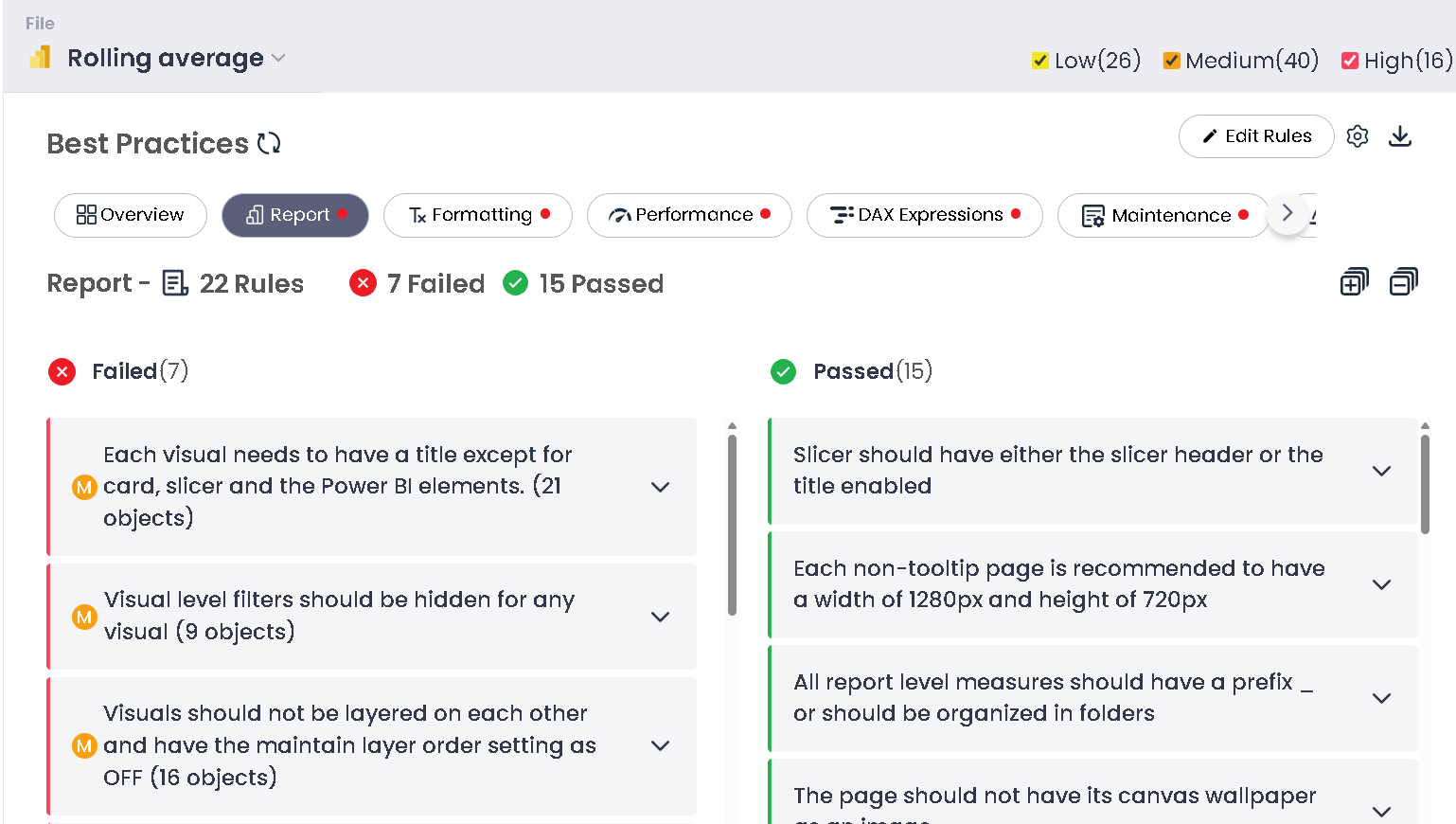The width and height of the screenshot is (1456, 824).
Task: Switch to the Overview tab
Action: click(131, 215)
